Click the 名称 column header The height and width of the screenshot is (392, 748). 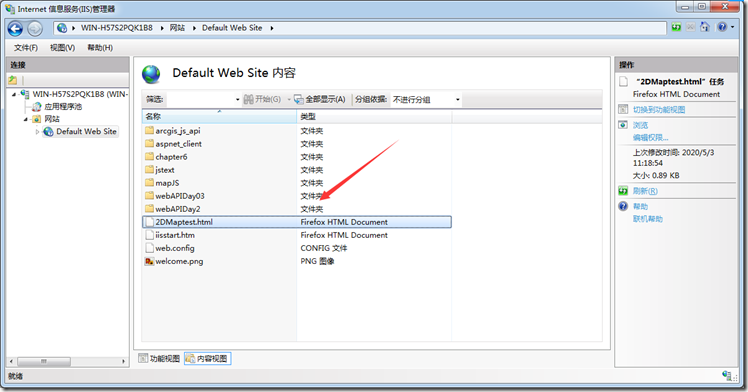click(x=219, y=116)
